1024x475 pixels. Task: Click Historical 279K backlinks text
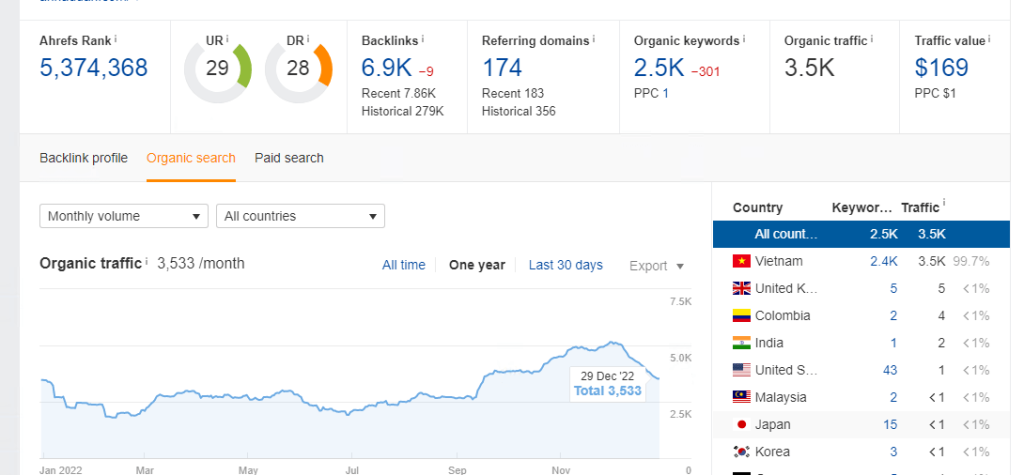pyautogui.click(x=403, y=111)
